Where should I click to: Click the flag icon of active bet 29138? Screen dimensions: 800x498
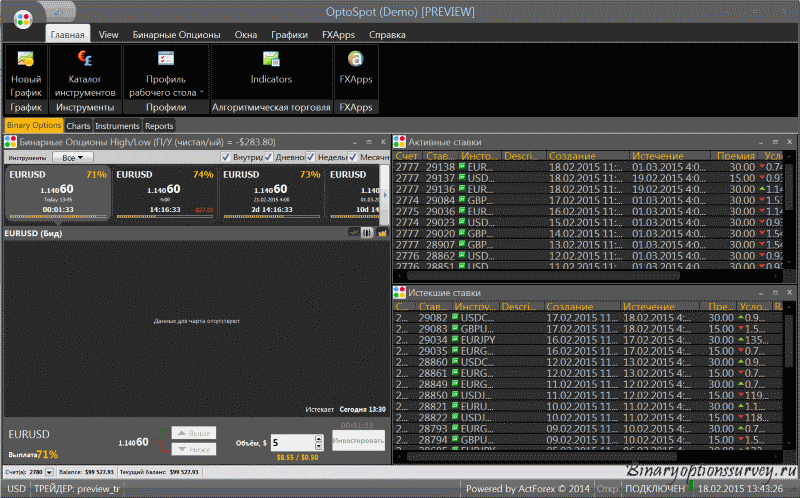point(462,166)
